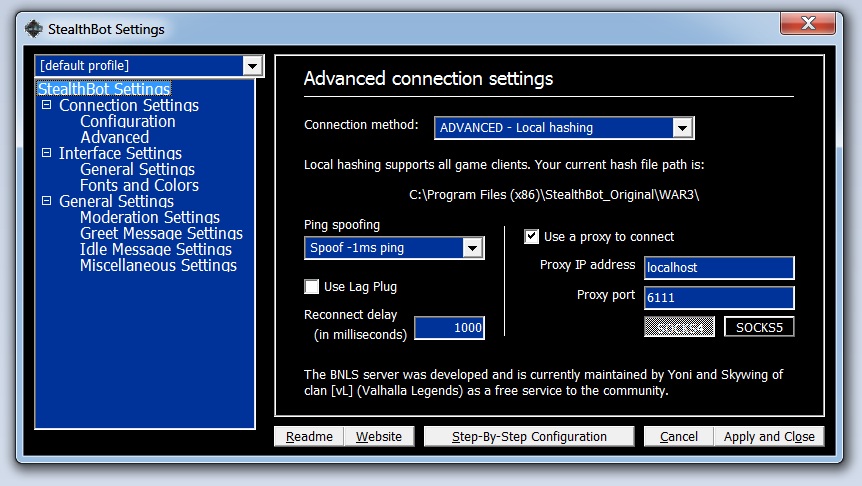Viewport: 862px width, 486px height.
Task: Open the Connection method dropdown
Action: pyautogui.click(x=682, y=128)
